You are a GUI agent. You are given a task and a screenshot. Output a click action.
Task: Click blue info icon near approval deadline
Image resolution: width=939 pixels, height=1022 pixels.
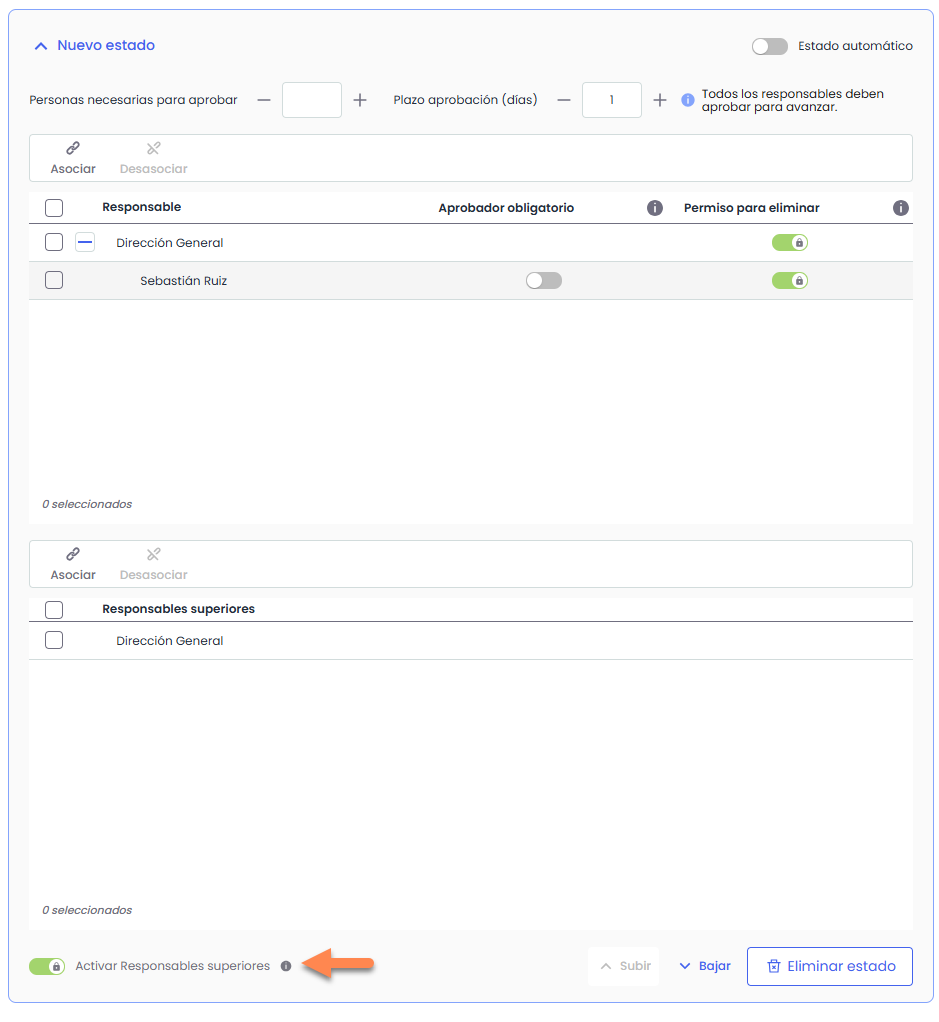tap(688, 100)
